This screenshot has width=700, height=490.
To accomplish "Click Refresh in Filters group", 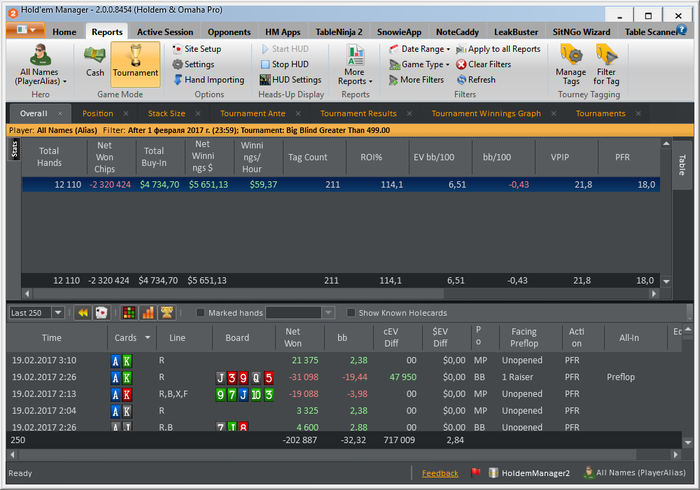I will [x=476, y=80].
